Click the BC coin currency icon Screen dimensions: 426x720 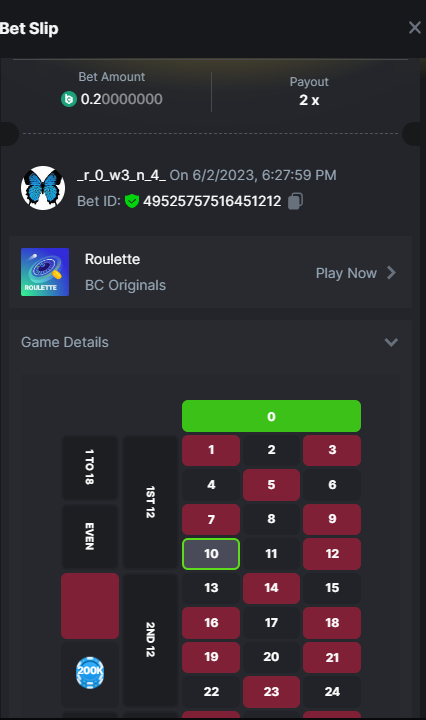pos(69,99)
